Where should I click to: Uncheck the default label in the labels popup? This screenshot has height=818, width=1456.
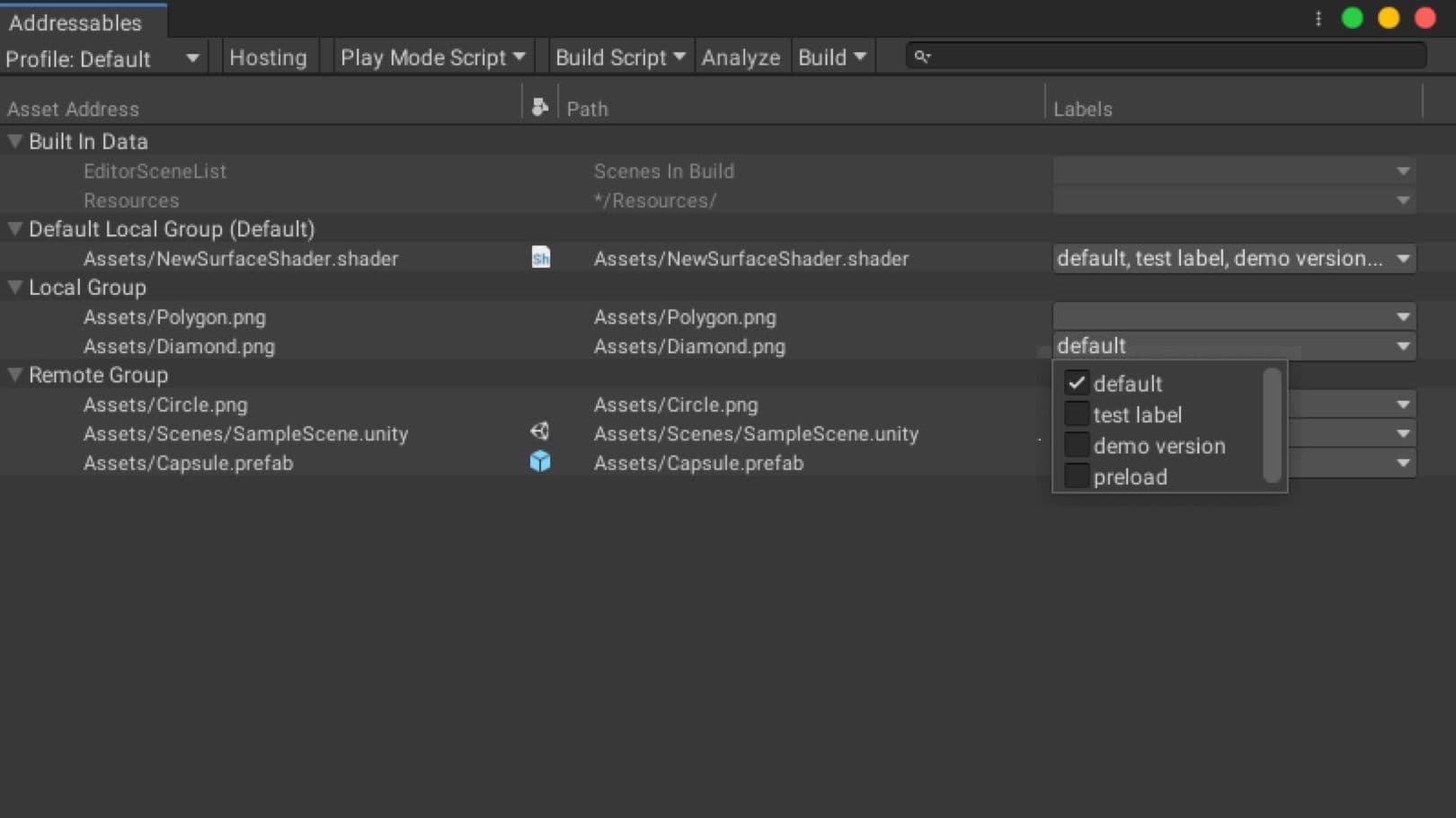1076,383
